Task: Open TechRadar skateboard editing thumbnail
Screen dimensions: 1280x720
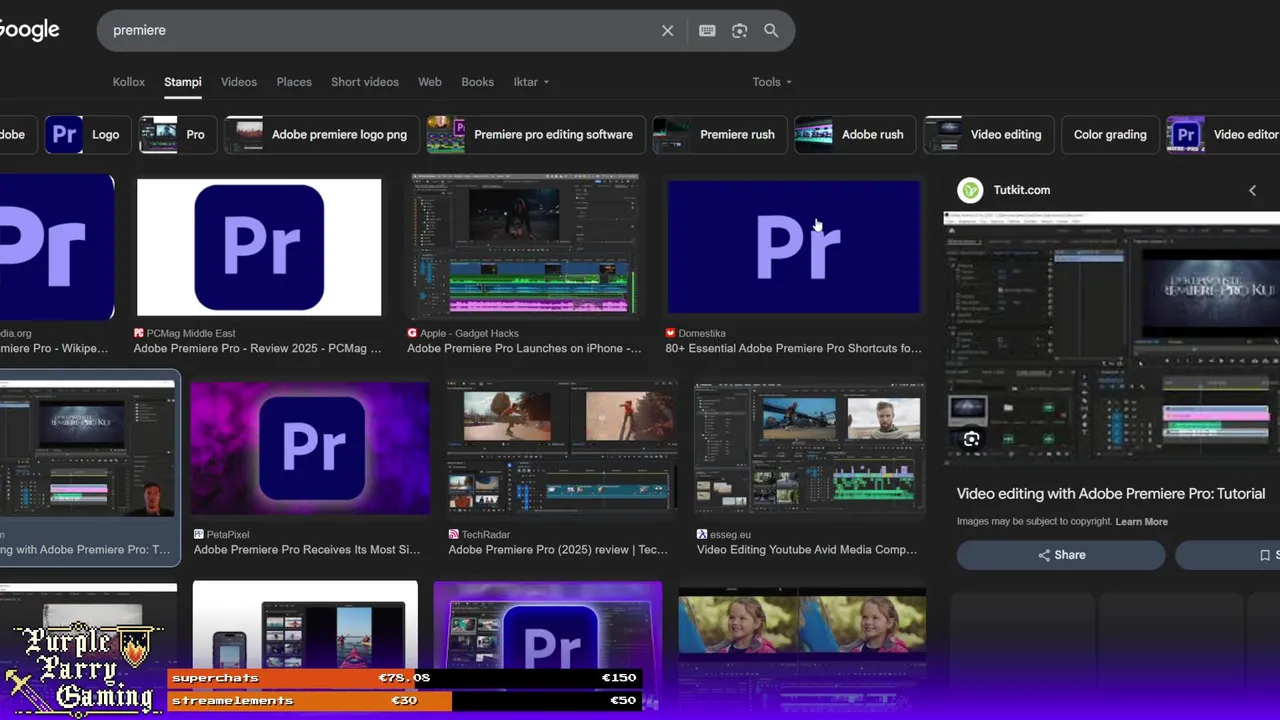Action: tap(562, 448)
